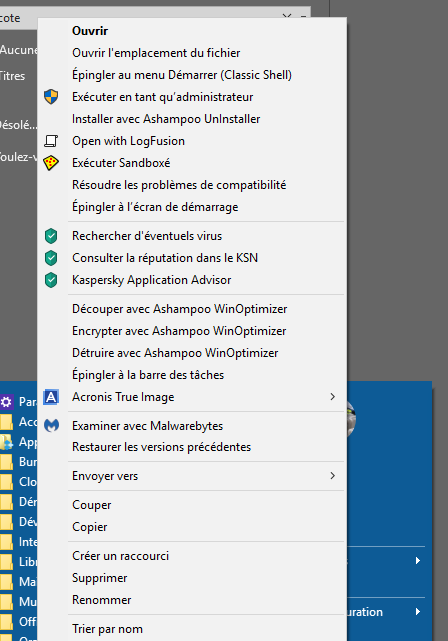
Task: Click the LogFusion scroll icon
Action: click(x=51, y=141)
